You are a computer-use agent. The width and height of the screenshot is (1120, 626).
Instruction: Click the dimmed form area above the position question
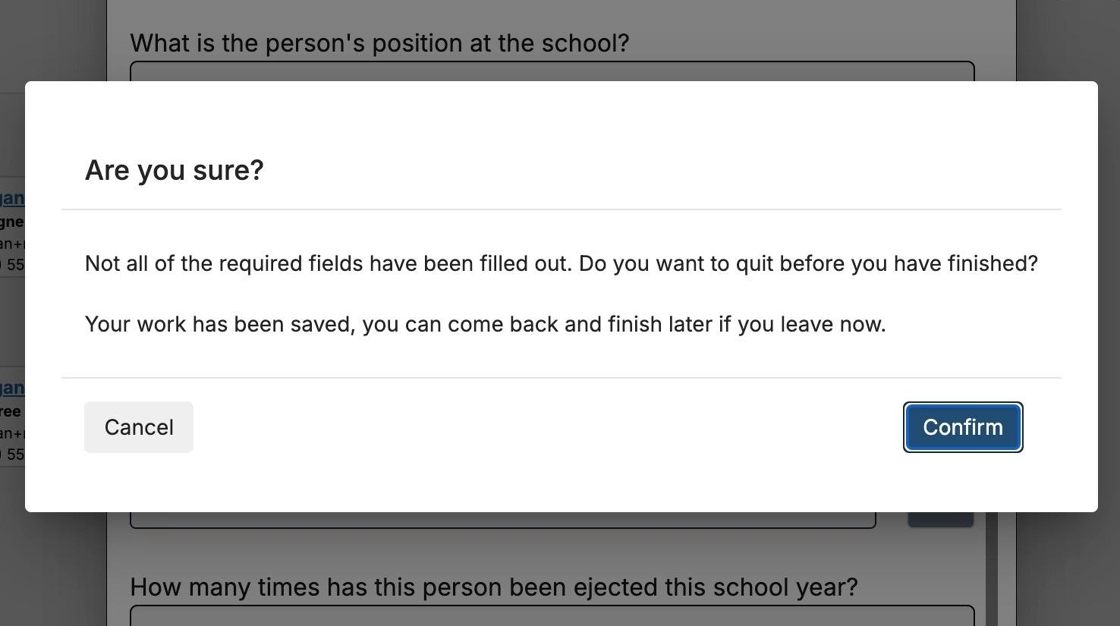click(x=561, y=12)
